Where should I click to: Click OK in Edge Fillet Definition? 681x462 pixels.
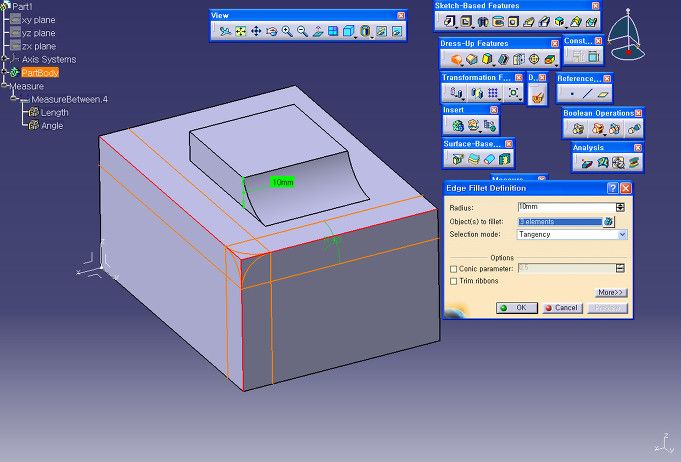click(517, 308)
